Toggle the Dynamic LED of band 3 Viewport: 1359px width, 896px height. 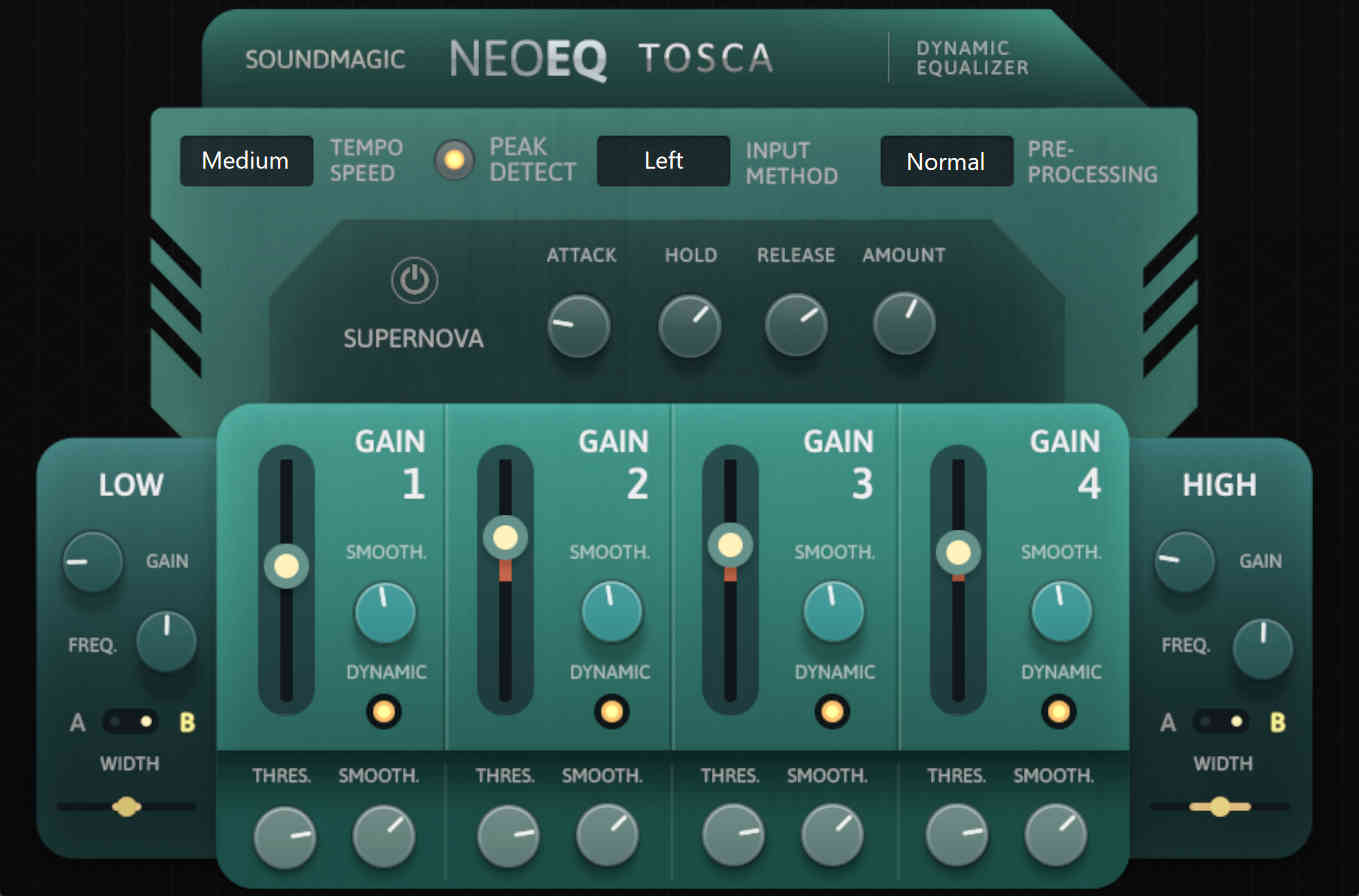[832, 712]
